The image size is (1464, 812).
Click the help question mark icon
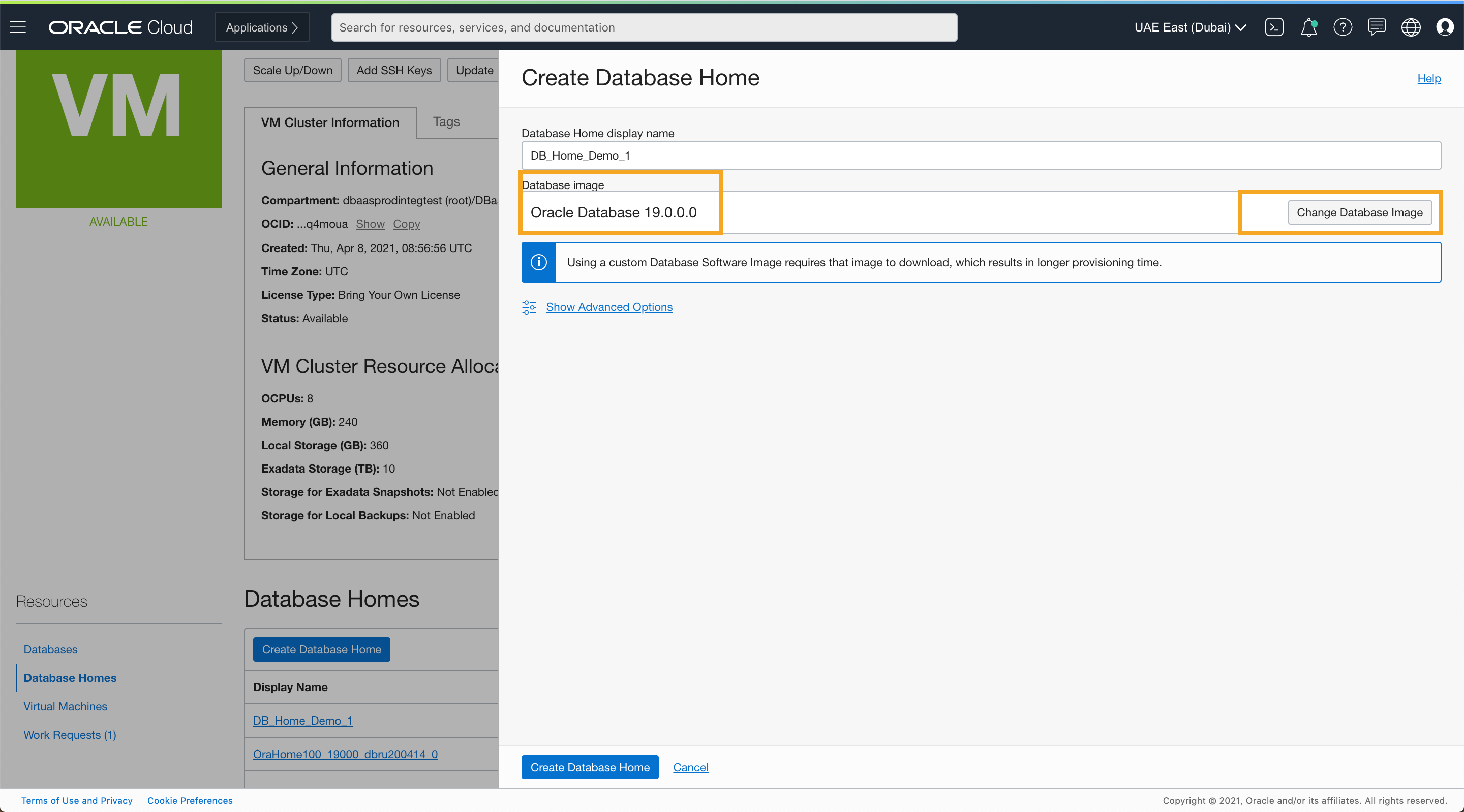1343,27
